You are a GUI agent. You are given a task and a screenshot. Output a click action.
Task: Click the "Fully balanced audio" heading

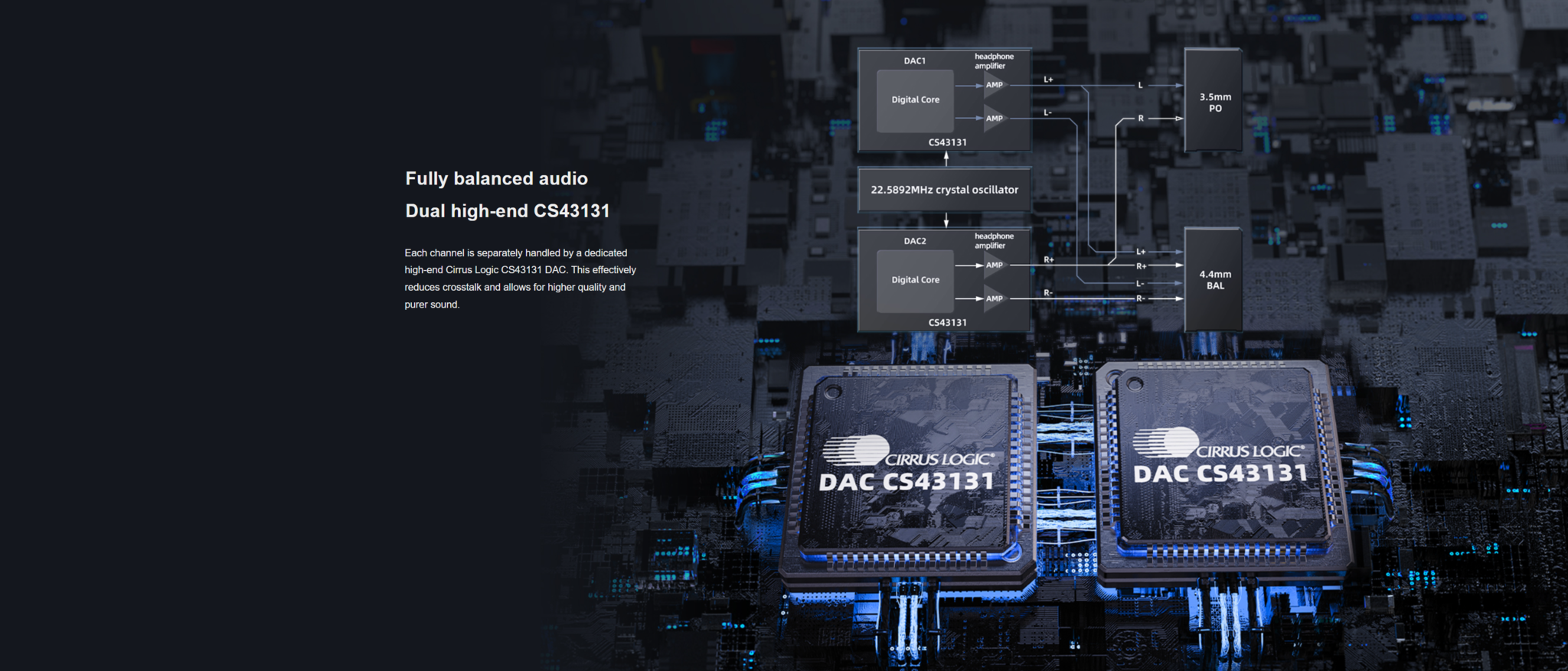496,179
